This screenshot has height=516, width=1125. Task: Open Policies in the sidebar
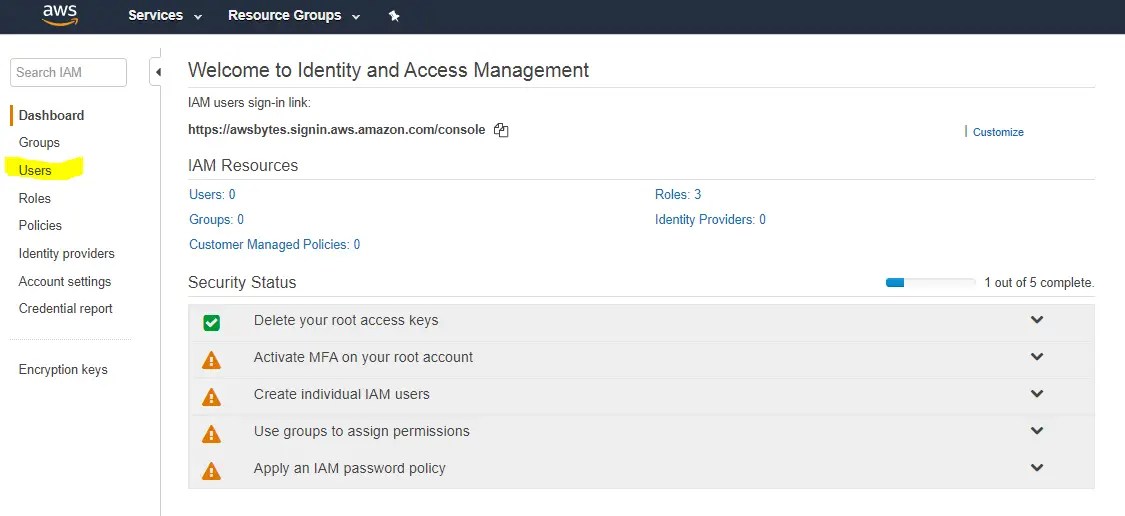[40, 225]
